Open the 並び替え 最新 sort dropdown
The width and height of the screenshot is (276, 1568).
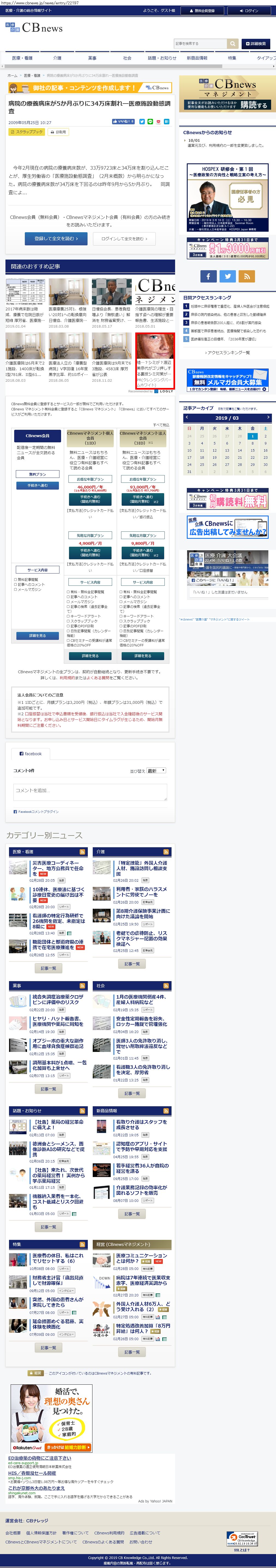click(x=156, y=770)
